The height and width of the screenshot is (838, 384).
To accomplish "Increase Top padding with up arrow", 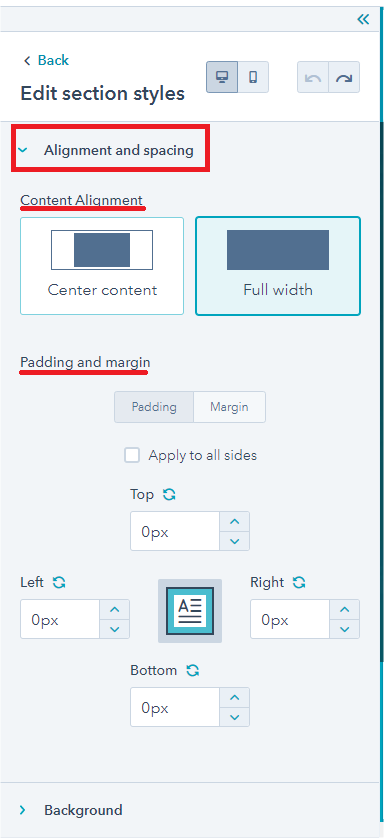I will [x=234, y=522].
